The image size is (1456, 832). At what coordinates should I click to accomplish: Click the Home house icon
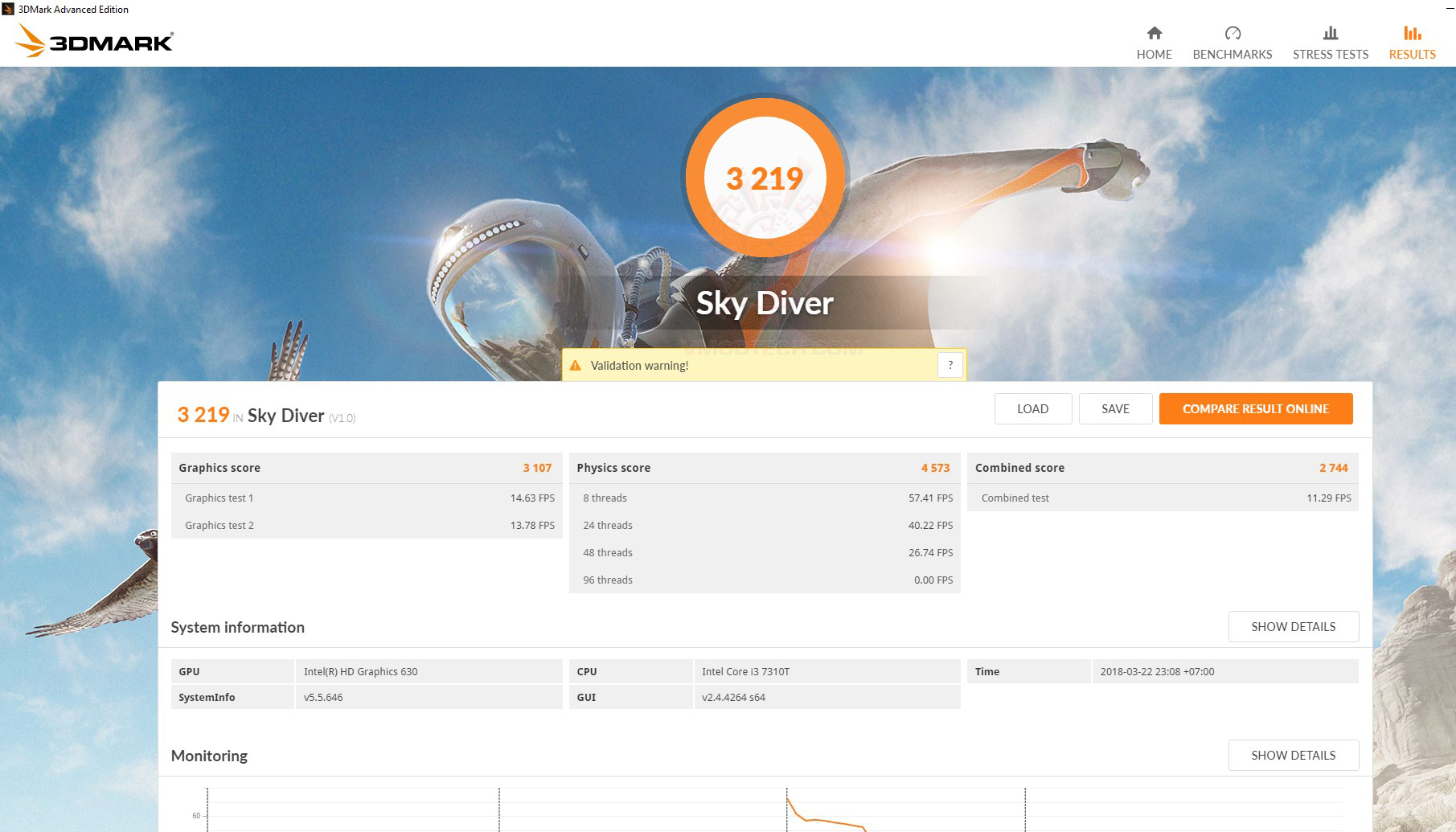(1154, 33)
